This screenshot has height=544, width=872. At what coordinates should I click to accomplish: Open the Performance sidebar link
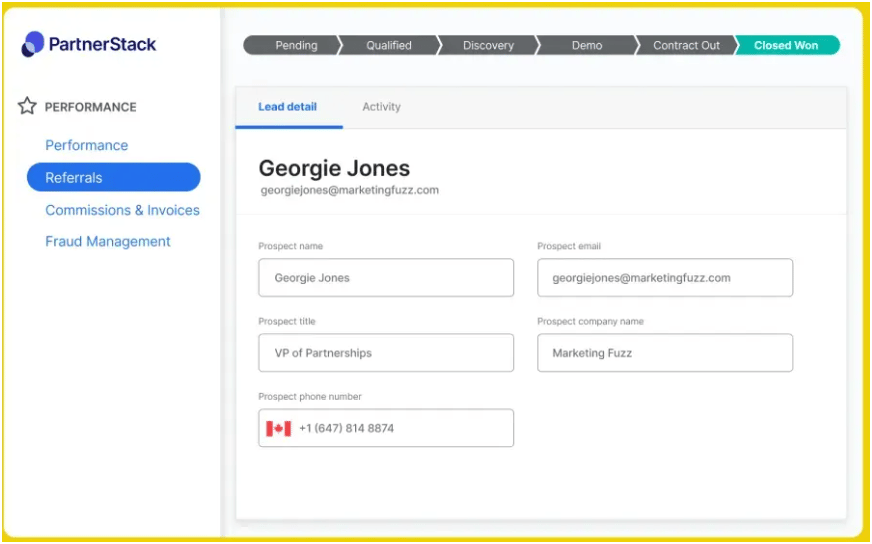[87, 145]
